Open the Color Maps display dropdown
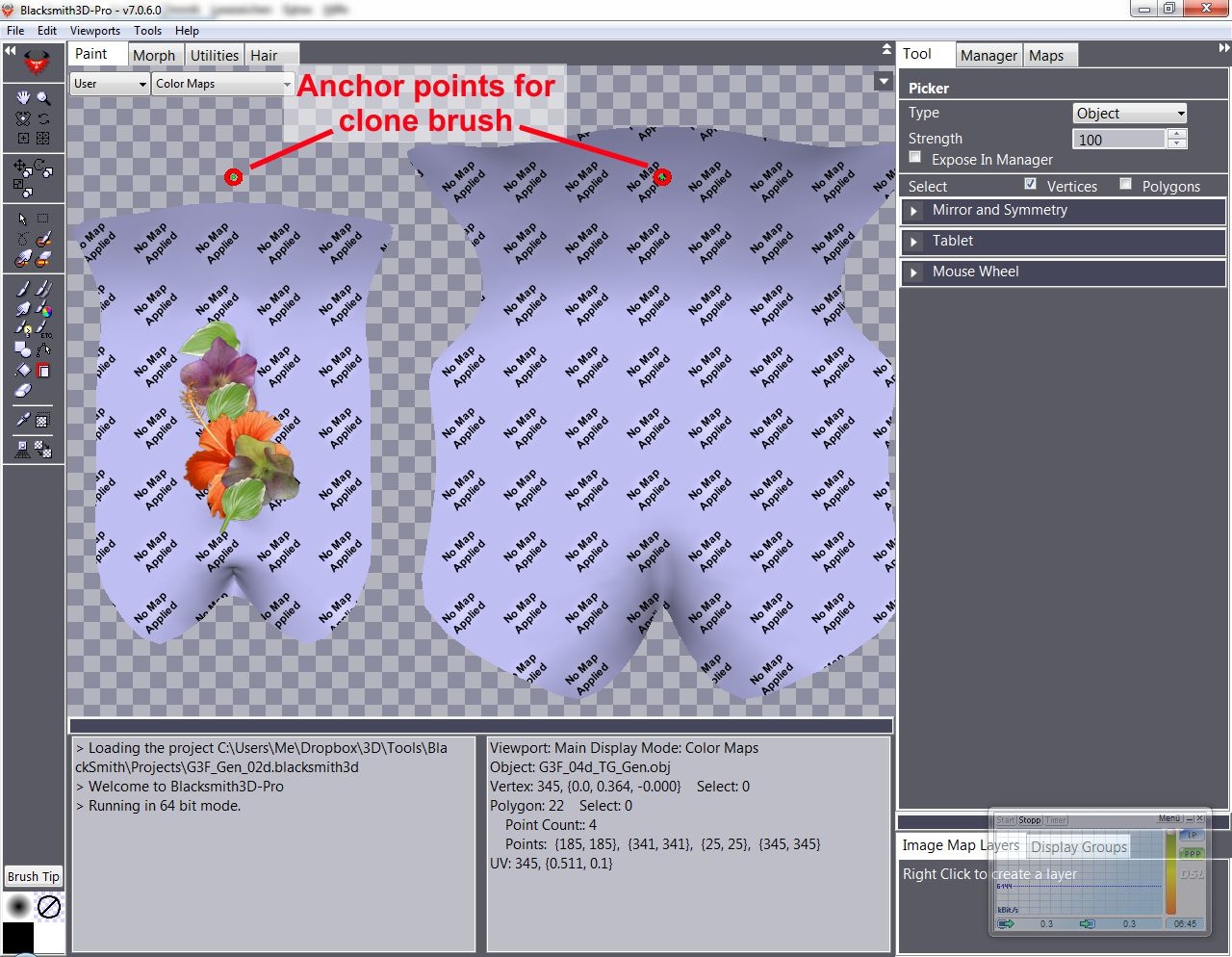Viewport: 1232px width, 957px height. point(222,84)
